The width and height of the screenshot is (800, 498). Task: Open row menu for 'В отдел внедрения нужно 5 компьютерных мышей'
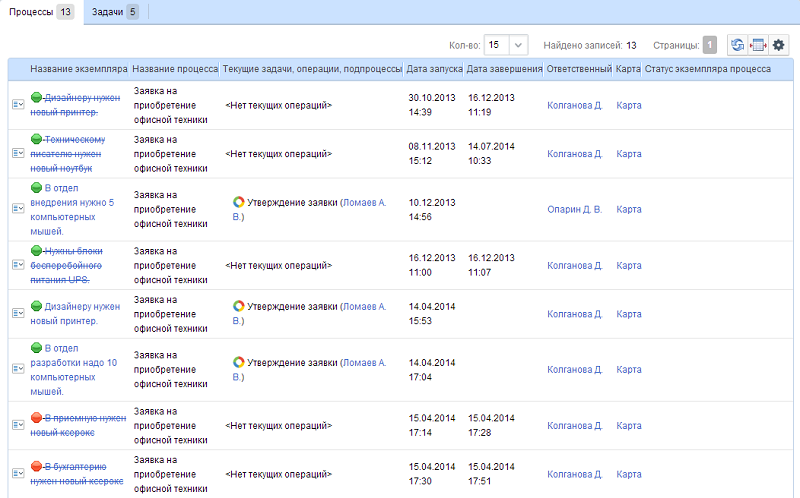[x=18, y=209]
